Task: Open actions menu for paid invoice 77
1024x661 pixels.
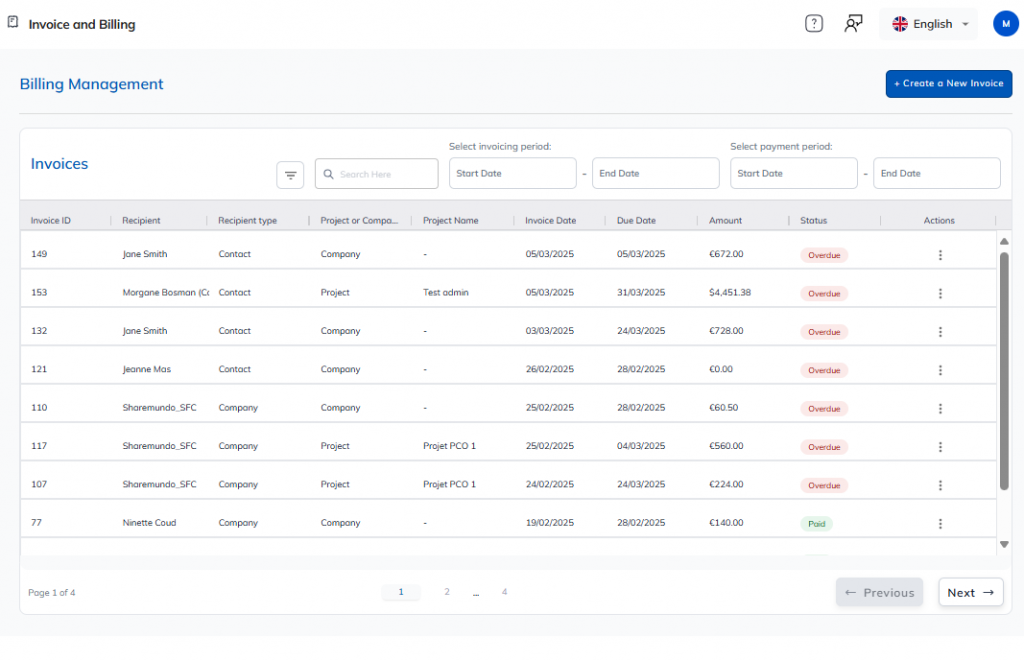Action: [940, 524]
